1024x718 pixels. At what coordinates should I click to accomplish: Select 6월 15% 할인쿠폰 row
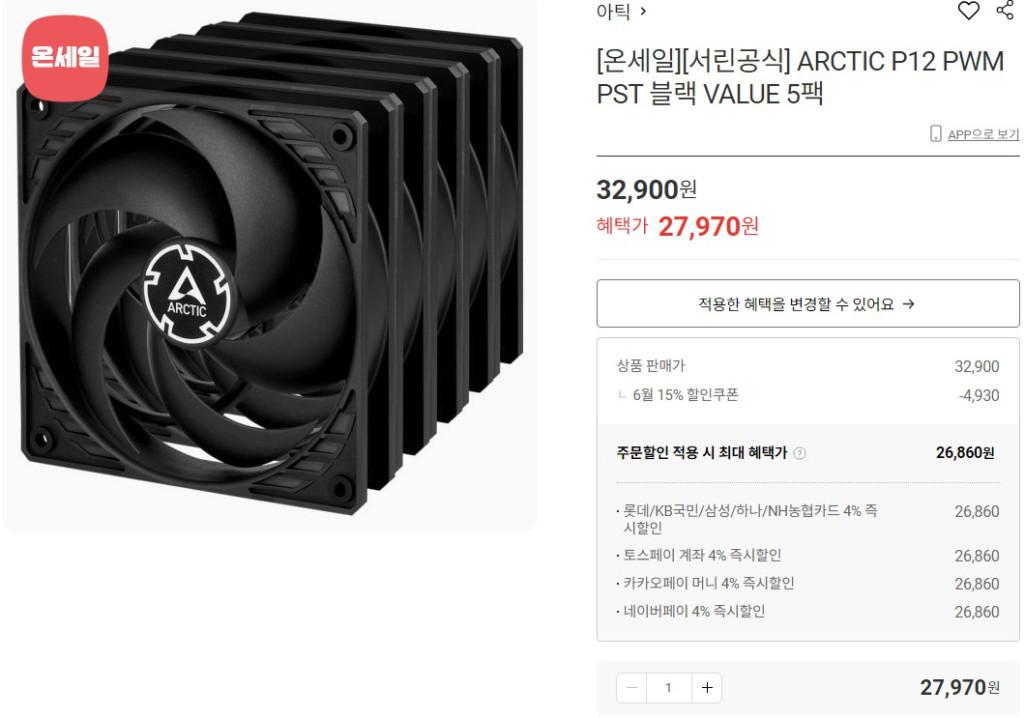pos(808,395)
